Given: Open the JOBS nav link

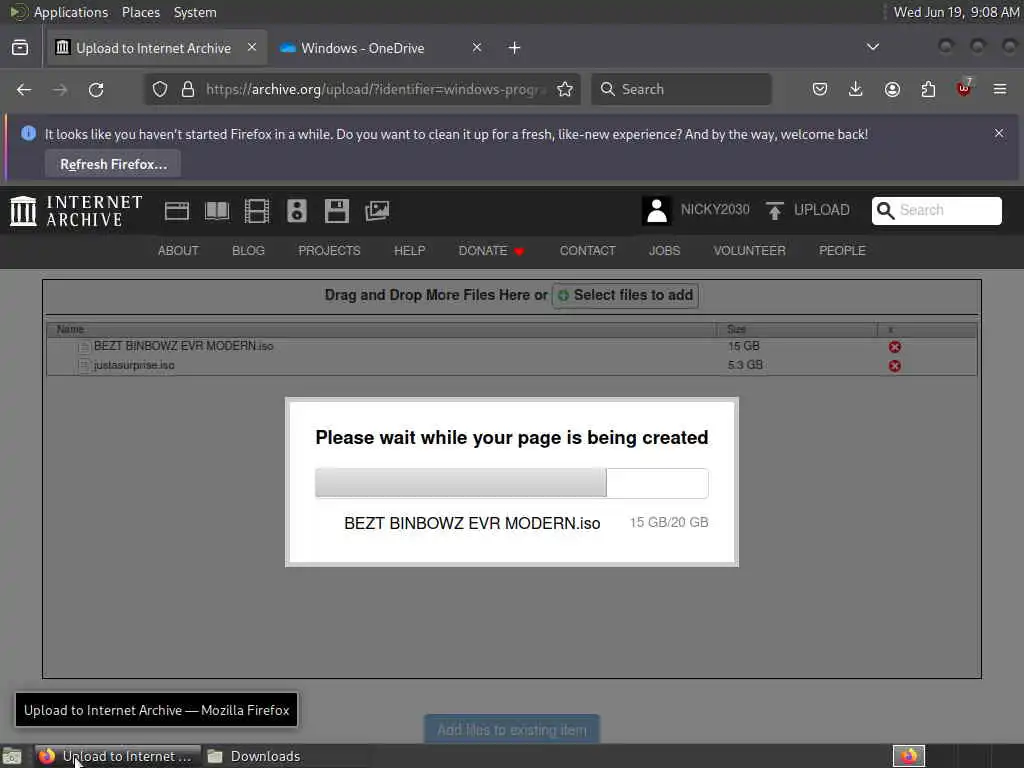Looking at the screenshot, I should click(x=665, y=251).
